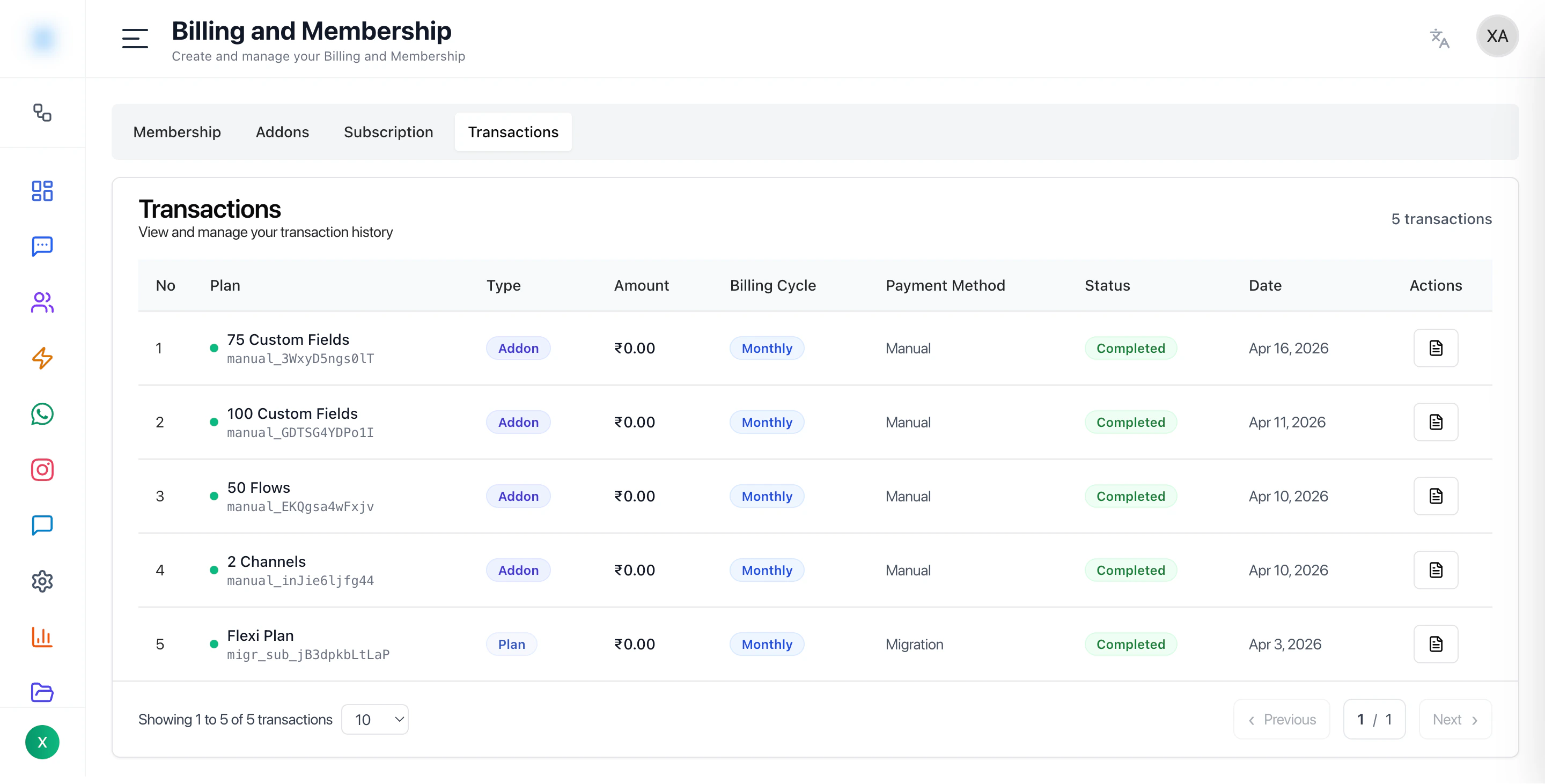This screenshot has height=784, width=1545.
Task: Click the dashboard grid icon in sidebar
Action: pyautogui.click(x=42, y=191)
